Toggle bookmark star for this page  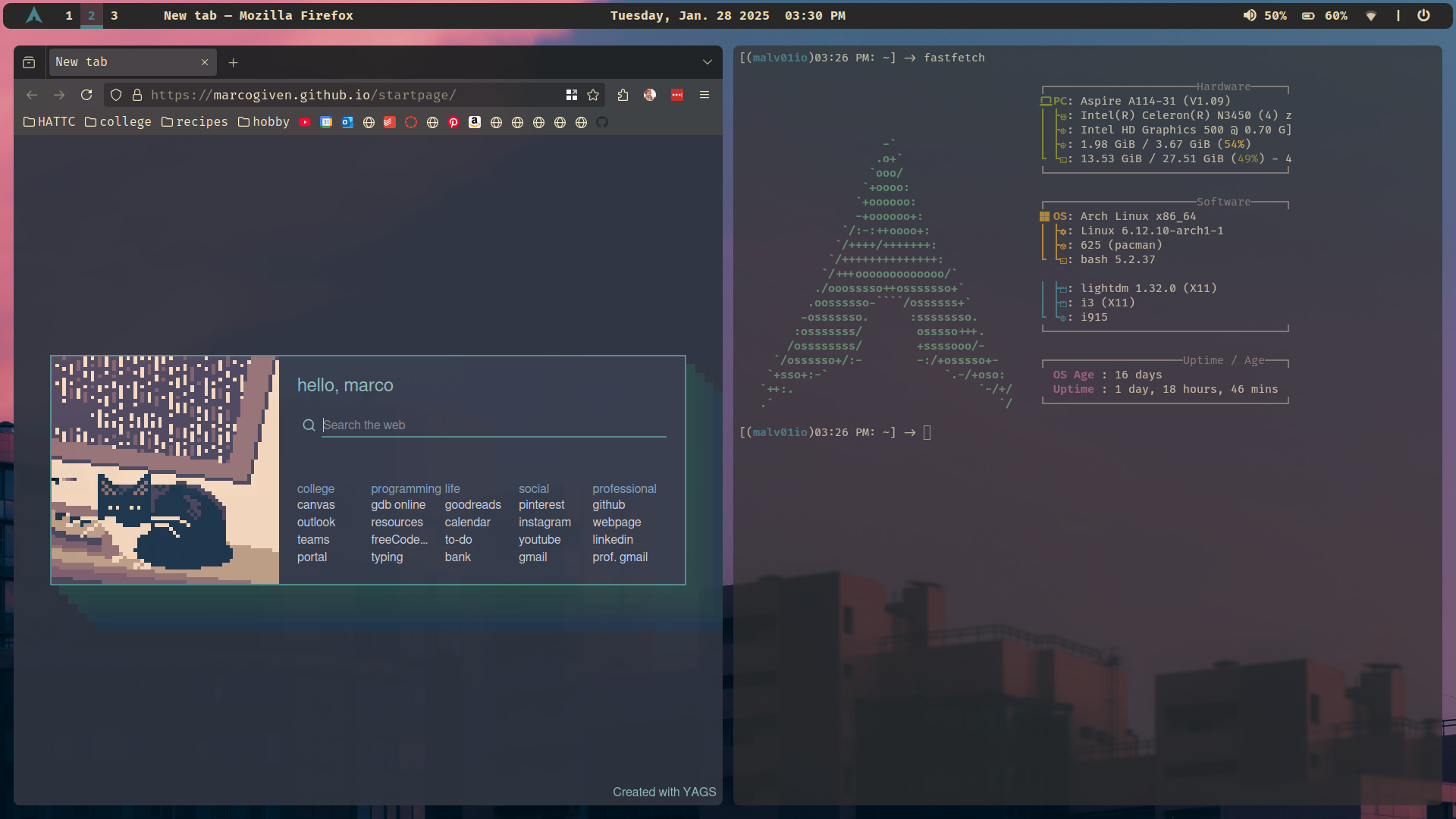[593, 95]
